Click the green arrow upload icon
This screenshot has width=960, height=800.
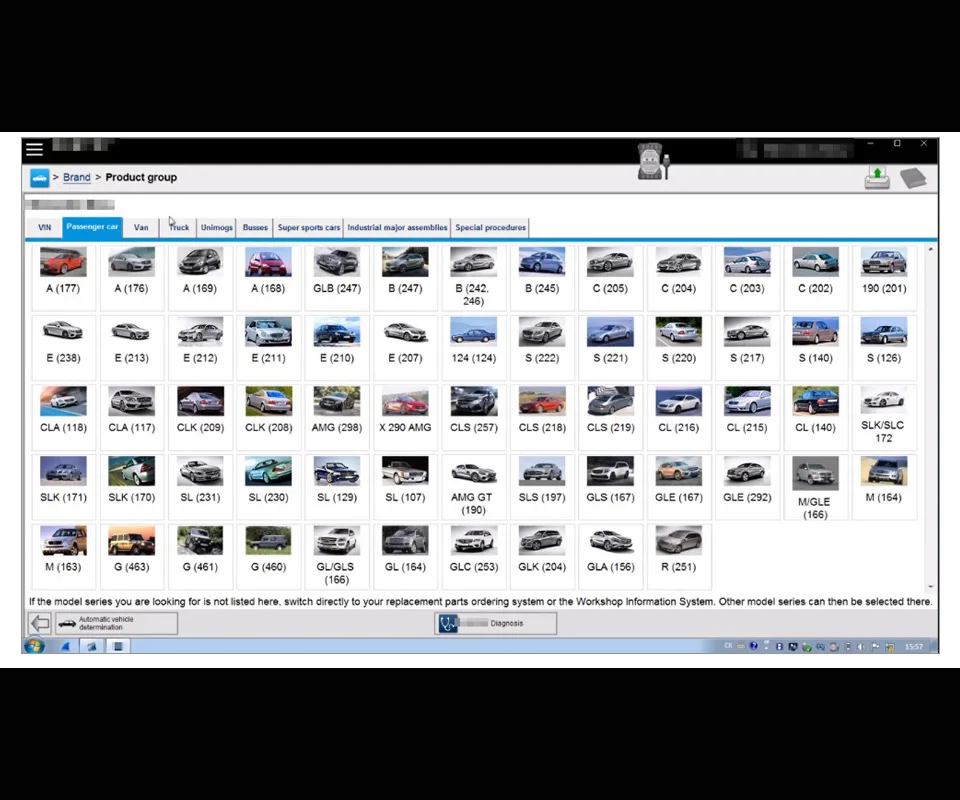point(877,178)
